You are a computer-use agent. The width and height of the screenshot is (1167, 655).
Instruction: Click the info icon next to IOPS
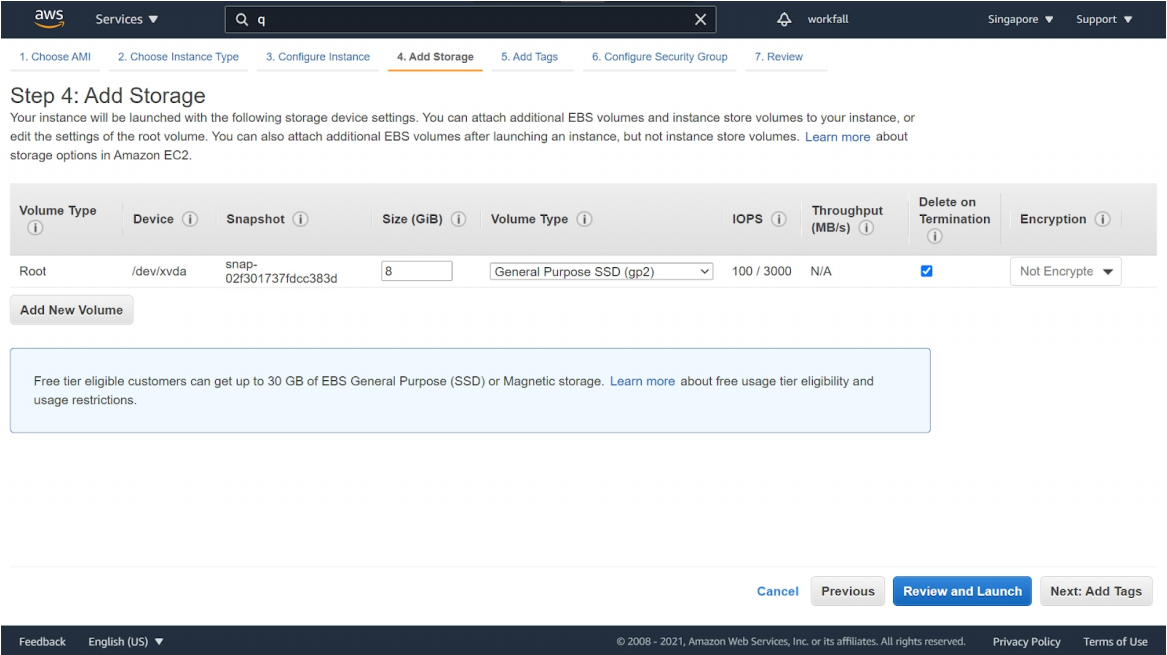(778, 219)
